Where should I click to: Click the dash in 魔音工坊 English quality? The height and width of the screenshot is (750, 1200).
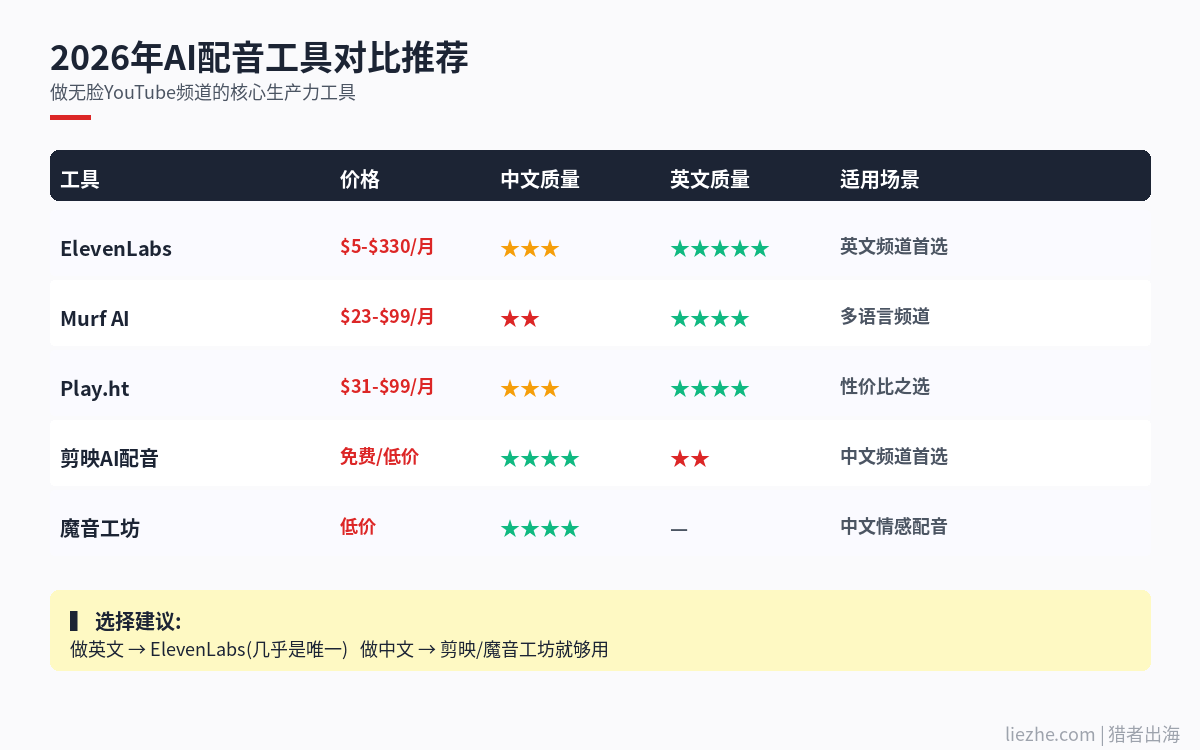coord(679,530)
